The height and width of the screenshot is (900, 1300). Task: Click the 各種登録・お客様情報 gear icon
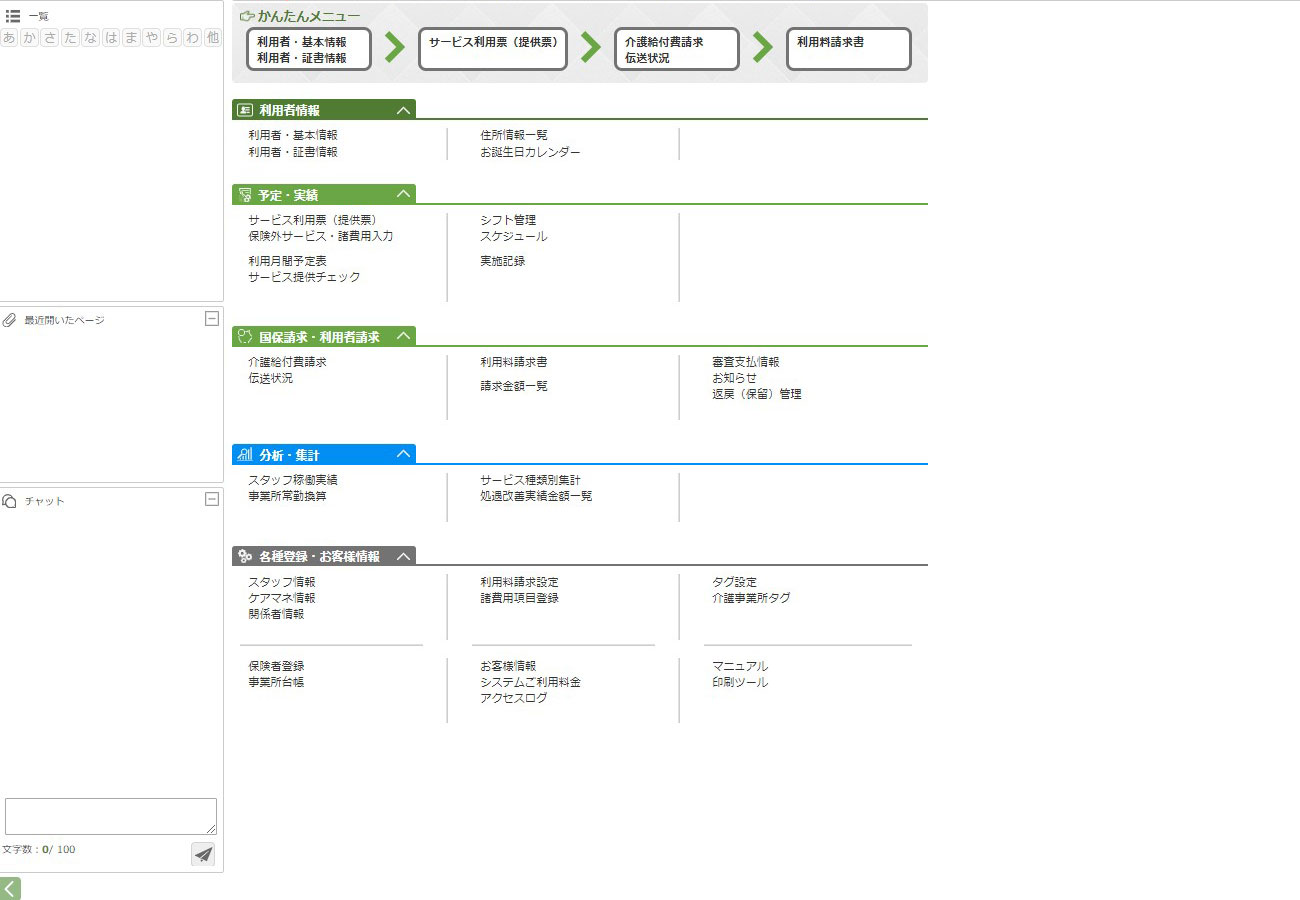[x=245, y=556]
